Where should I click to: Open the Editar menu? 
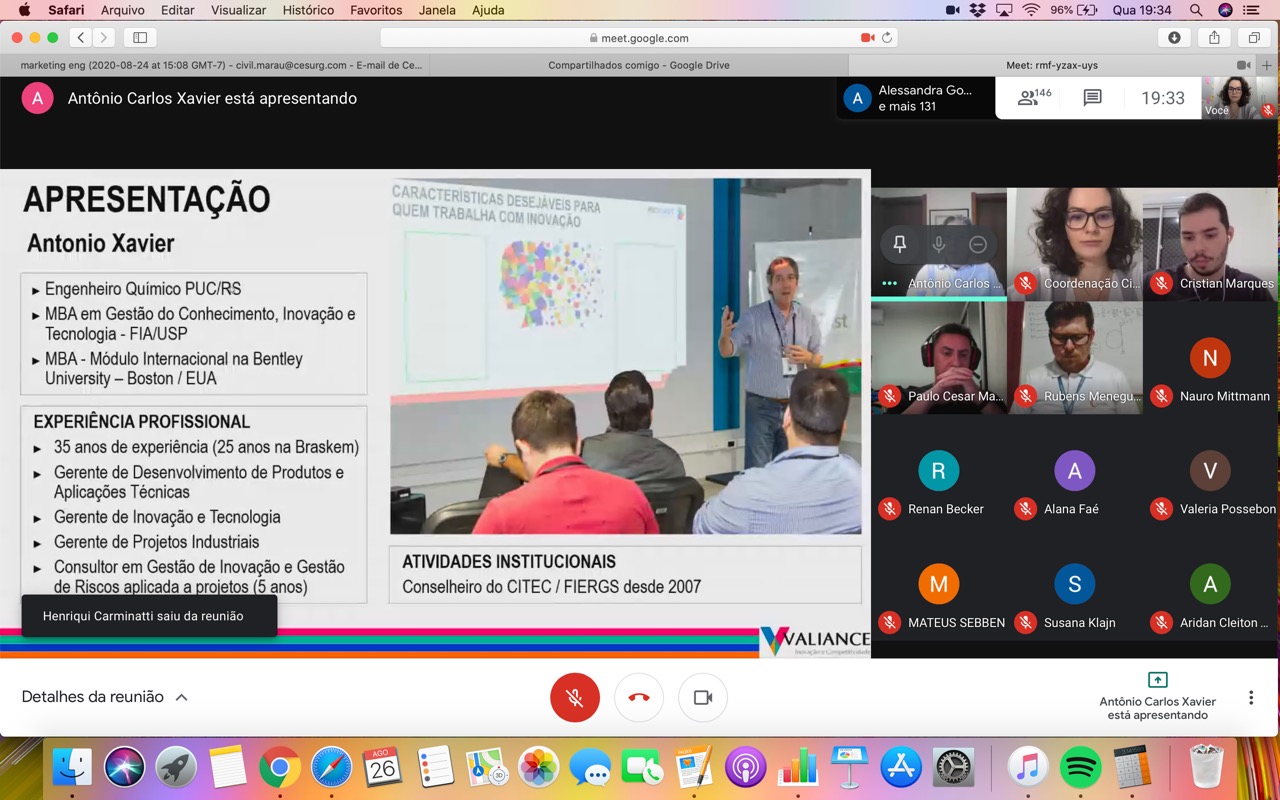point(178,10)
